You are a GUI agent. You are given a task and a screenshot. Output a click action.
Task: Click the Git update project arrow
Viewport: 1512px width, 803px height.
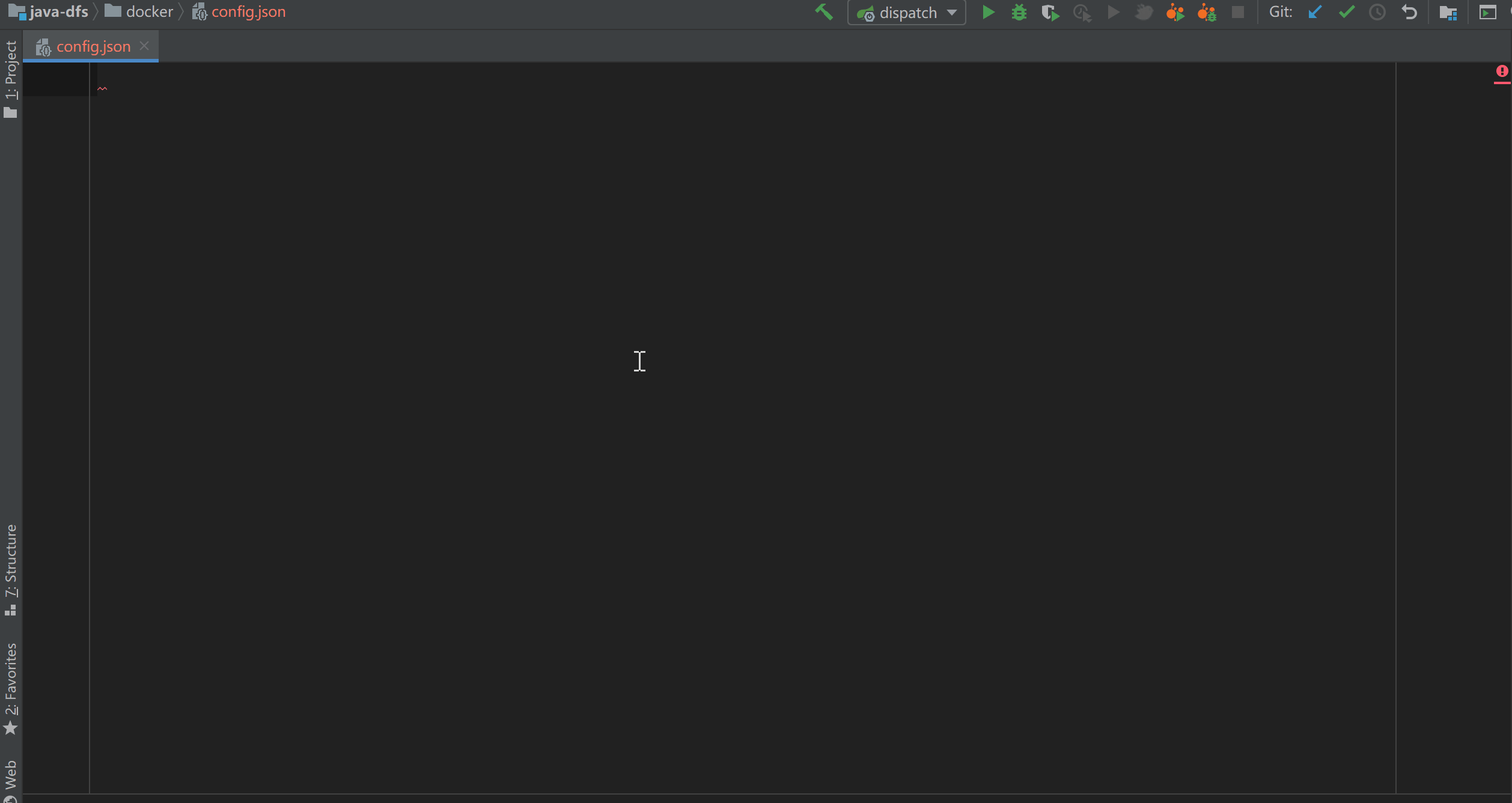pos(1315,12)
